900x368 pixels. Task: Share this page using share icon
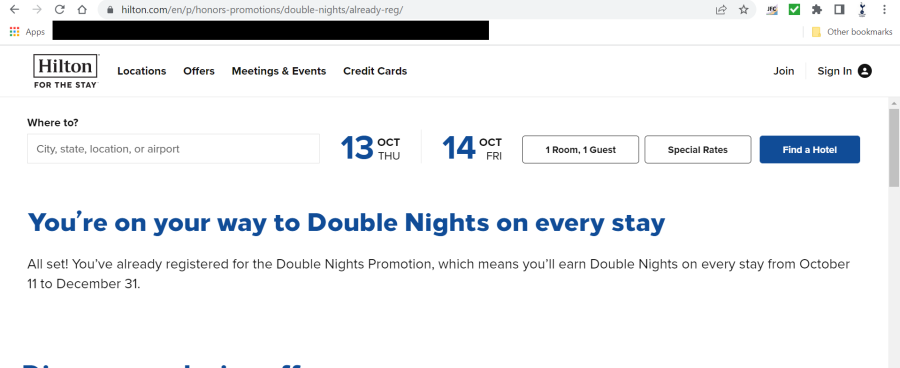(721, 10)
